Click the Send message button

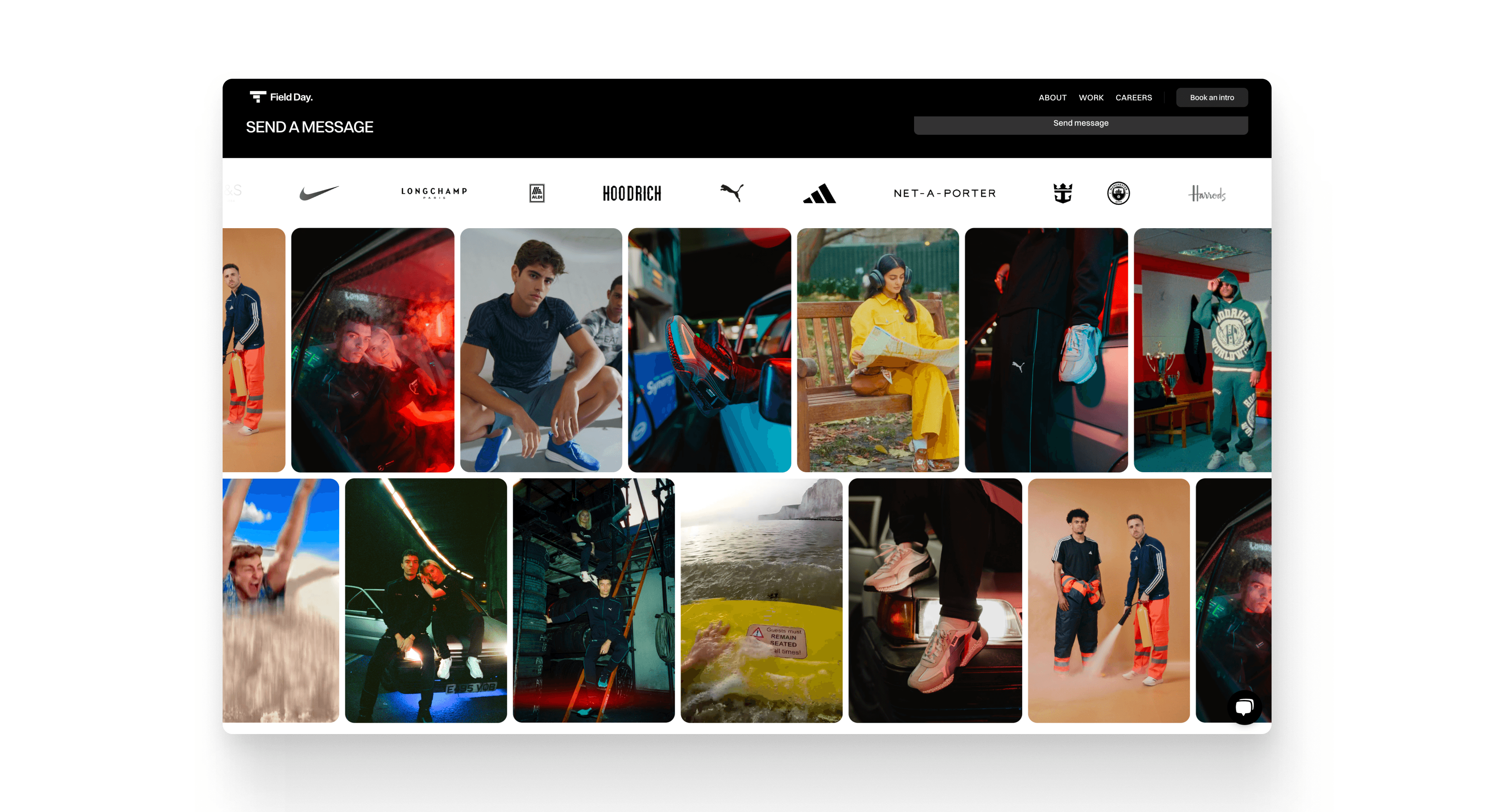(1080, 123)
